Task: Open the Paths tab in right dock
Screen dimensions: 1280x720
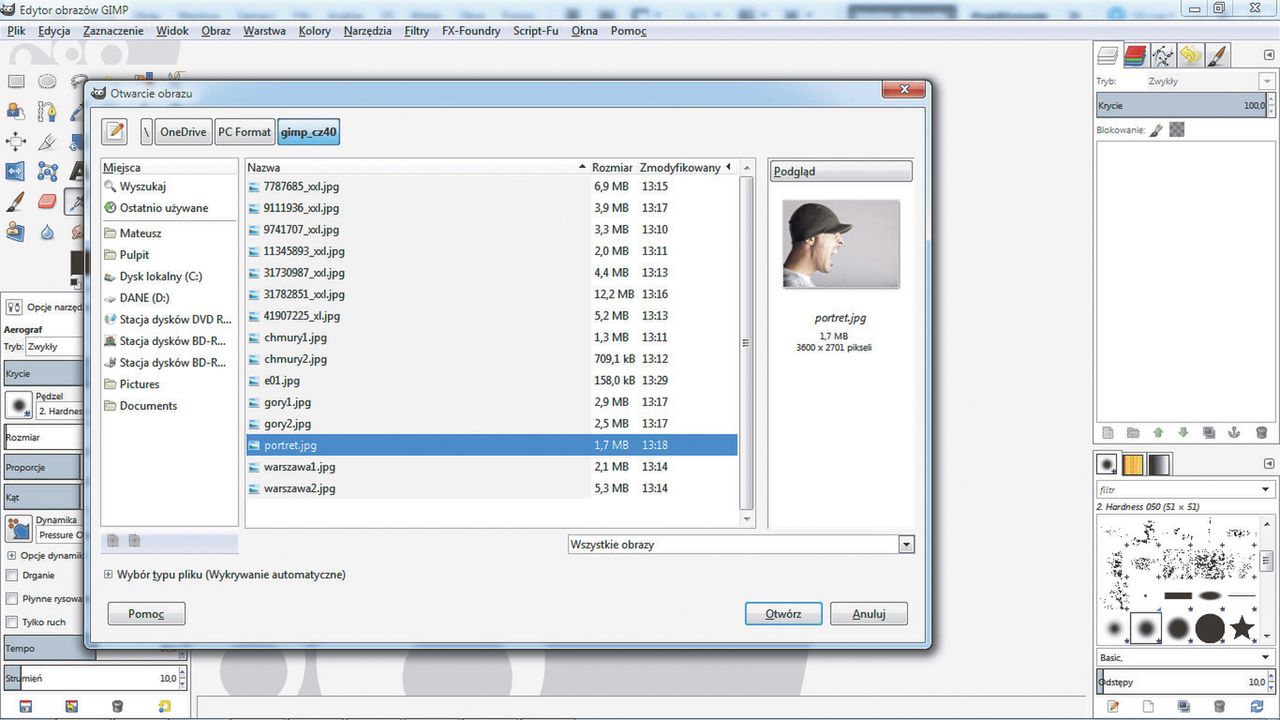Action: [1162, 55]
